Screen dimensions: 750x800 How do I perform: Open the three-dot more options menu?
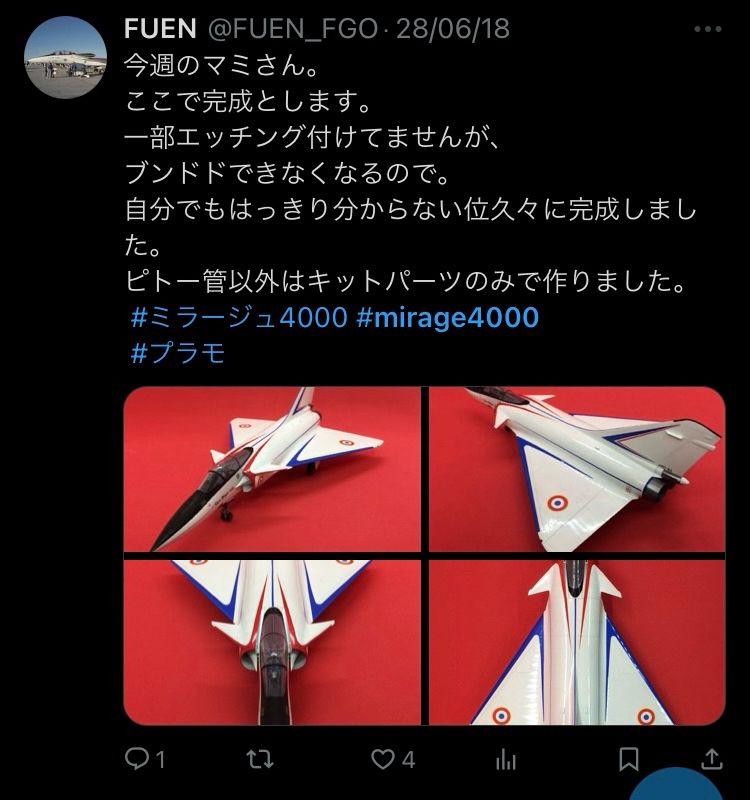tap(708, 29)
